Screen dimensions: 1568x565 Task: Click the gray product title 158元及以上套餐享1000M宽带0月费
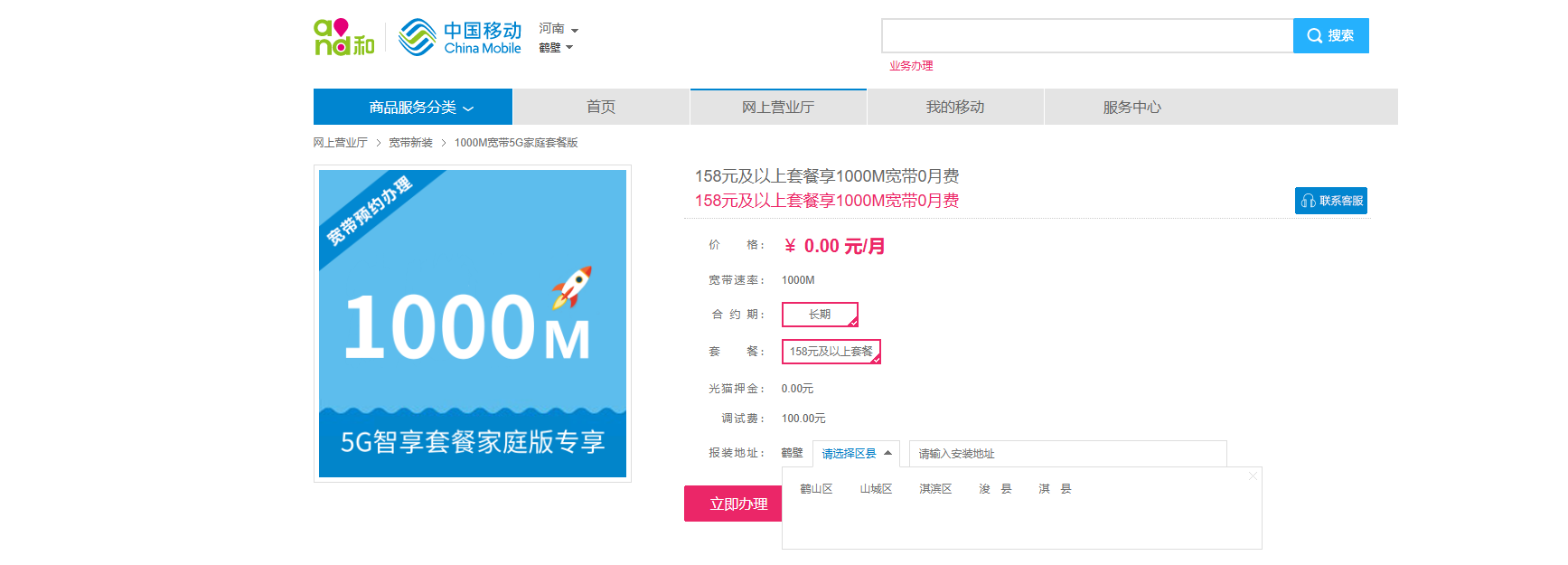click(827, 176)
